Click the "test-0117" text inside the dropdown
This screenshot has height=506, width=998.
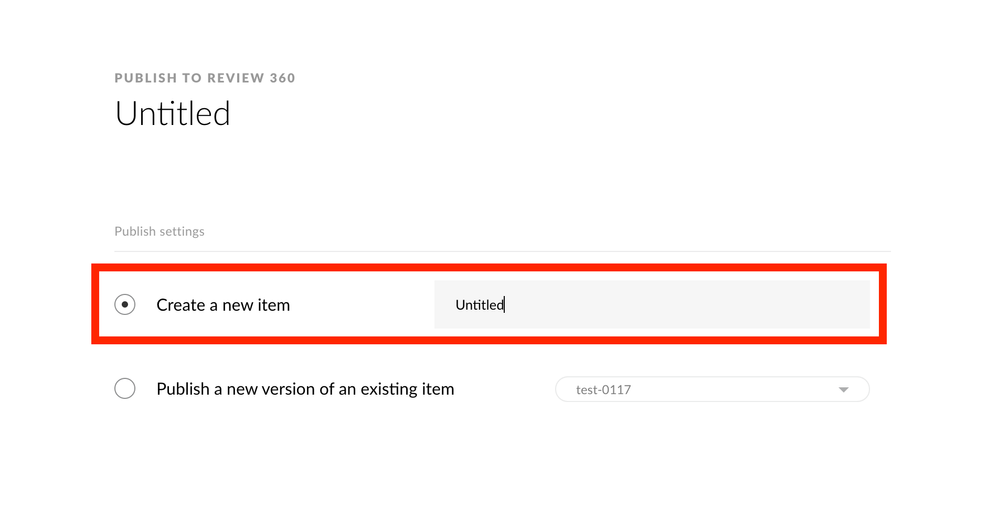604,389
